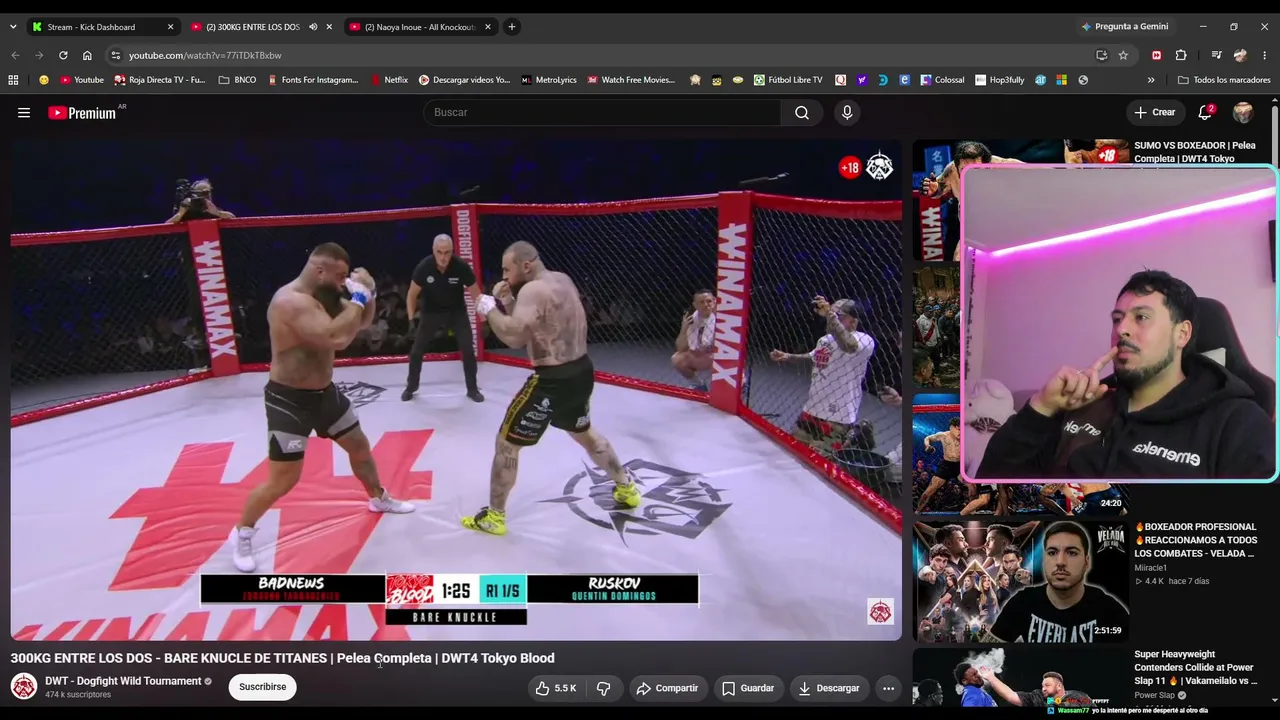
Task: Close the Naoya Inoue tab
Action: click(x=488, y=27)
